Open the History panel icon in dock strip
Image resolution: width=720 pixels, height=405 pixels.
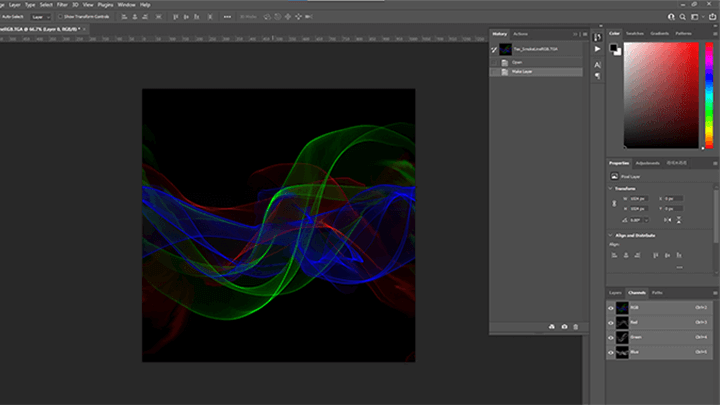point(597,37)
